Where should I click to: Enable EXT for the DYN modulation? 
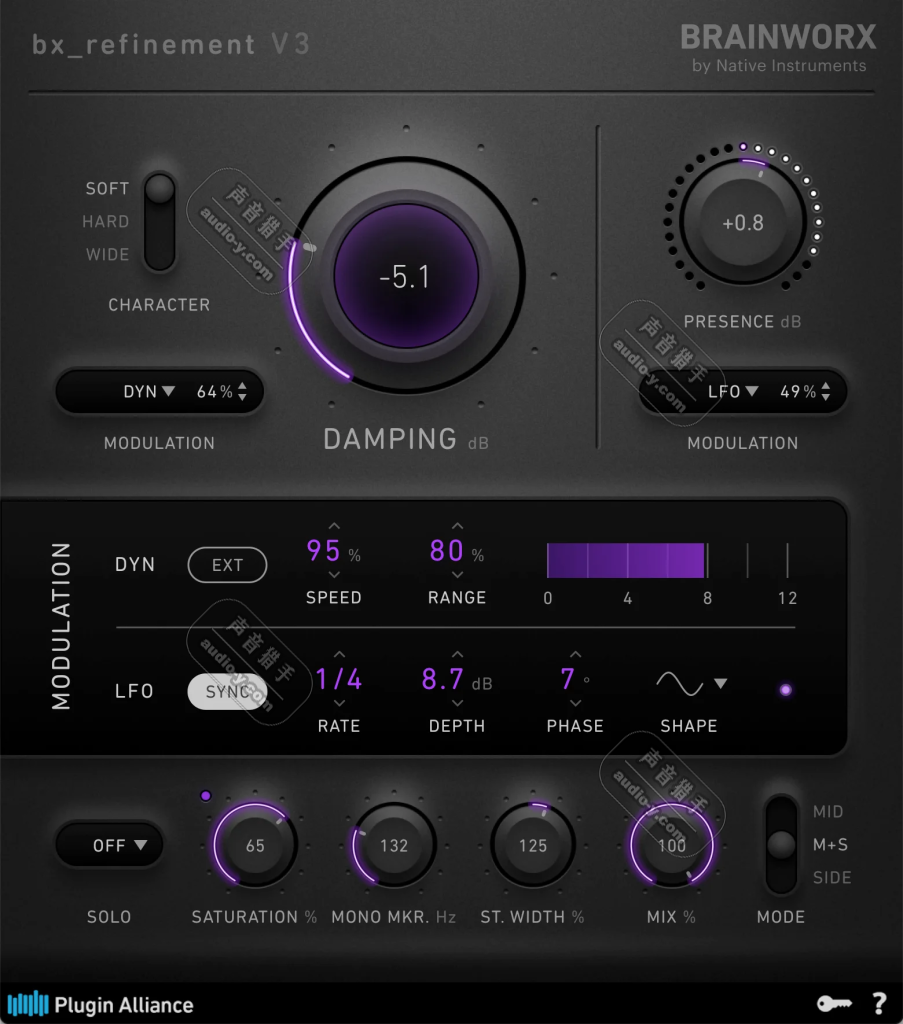226,564
